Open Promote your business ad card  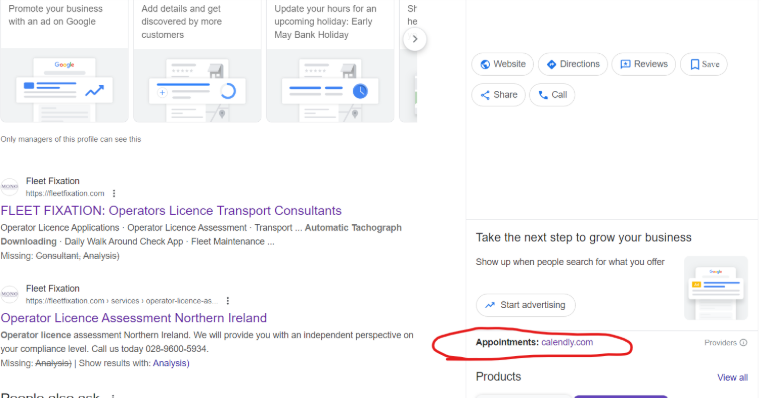click(x=64, y=61)
